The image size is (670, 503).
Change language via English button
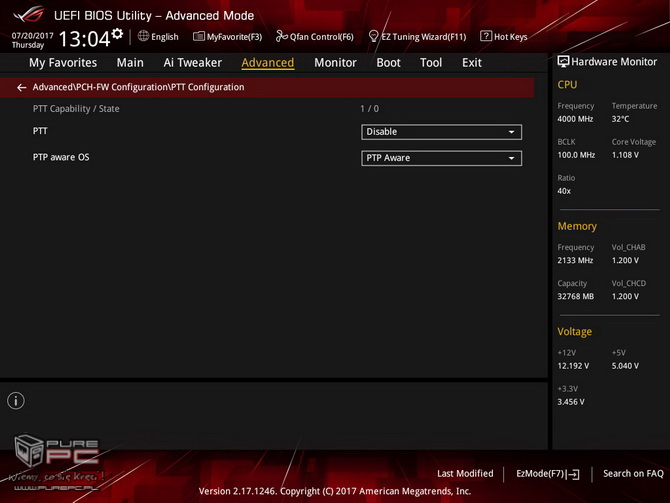point(165,37)
